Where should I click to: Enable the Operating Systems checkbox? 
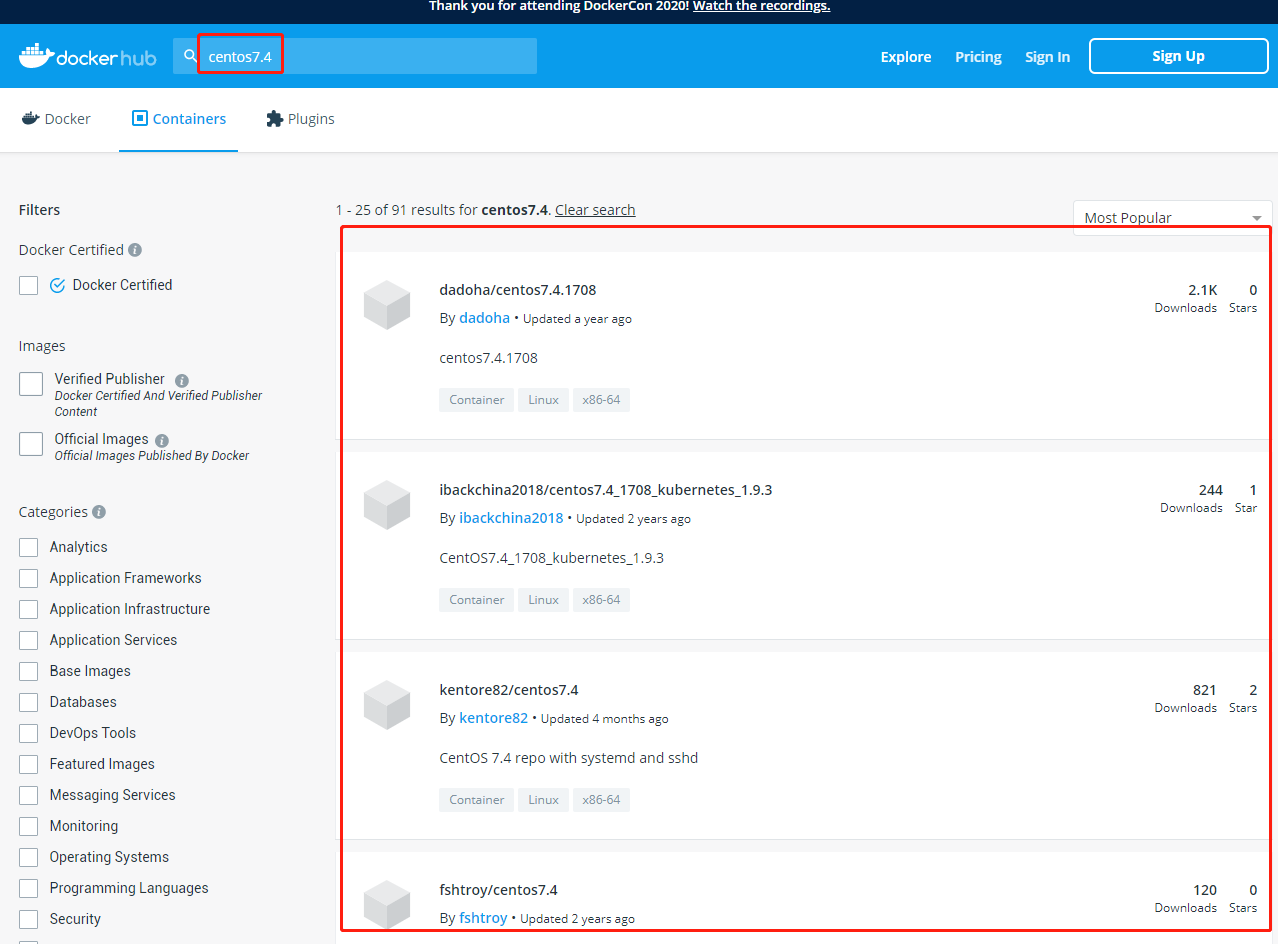coord(29,857)
